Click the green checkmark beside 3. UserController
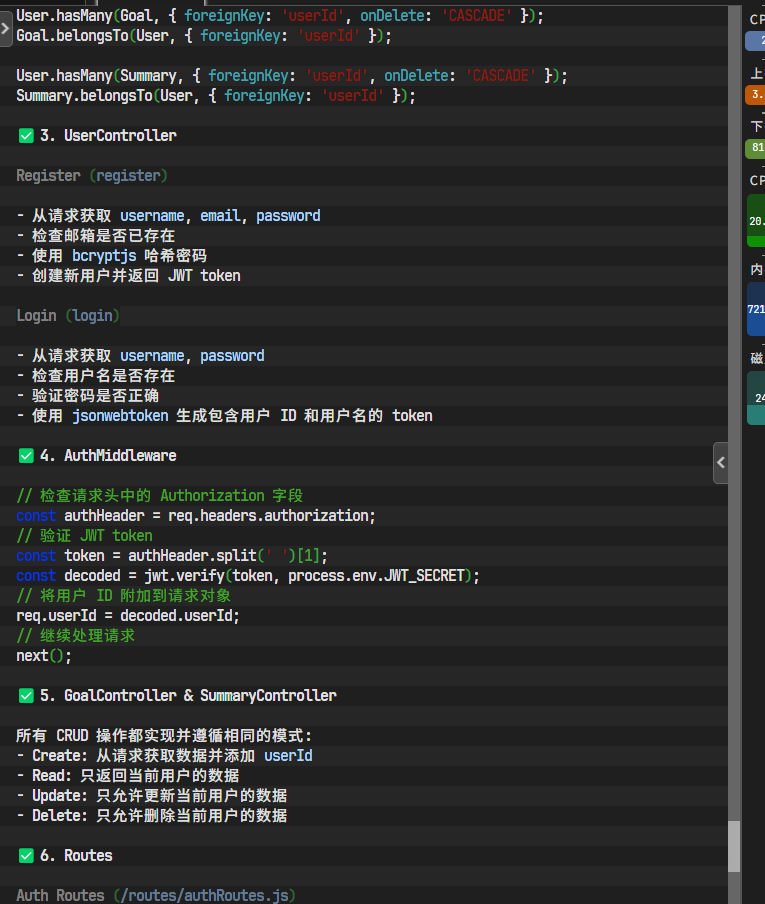Image resolution: width=765 pixels, height=904 pixels. (26, 135)
